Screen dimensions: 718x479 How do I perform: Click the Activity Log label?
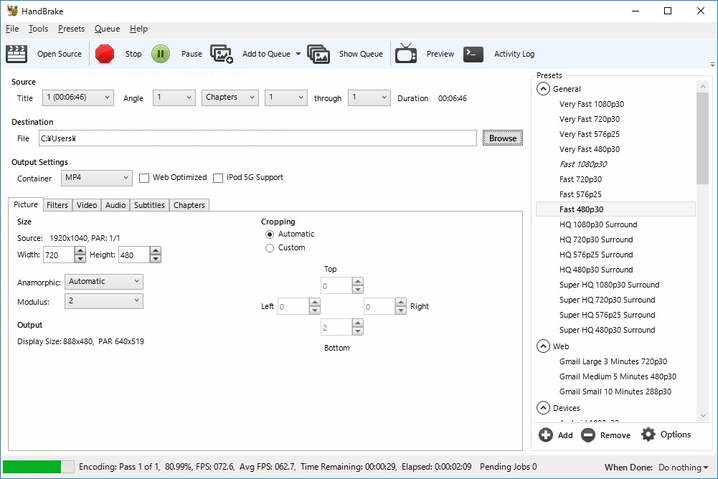[x=514, y=54]
